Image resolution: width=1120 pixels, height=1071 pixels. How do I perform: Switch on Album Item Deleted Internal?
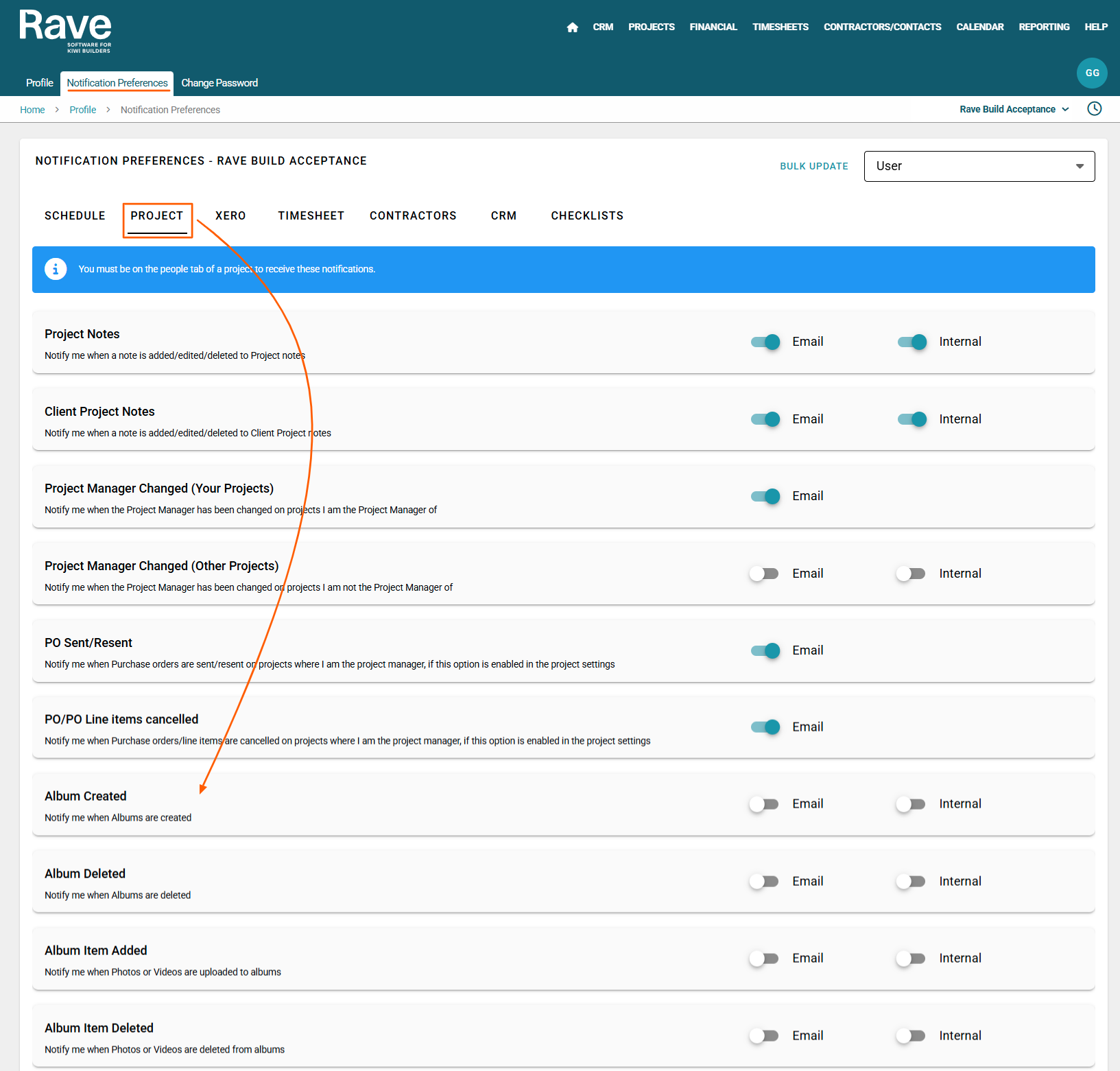click(911, 1036)
